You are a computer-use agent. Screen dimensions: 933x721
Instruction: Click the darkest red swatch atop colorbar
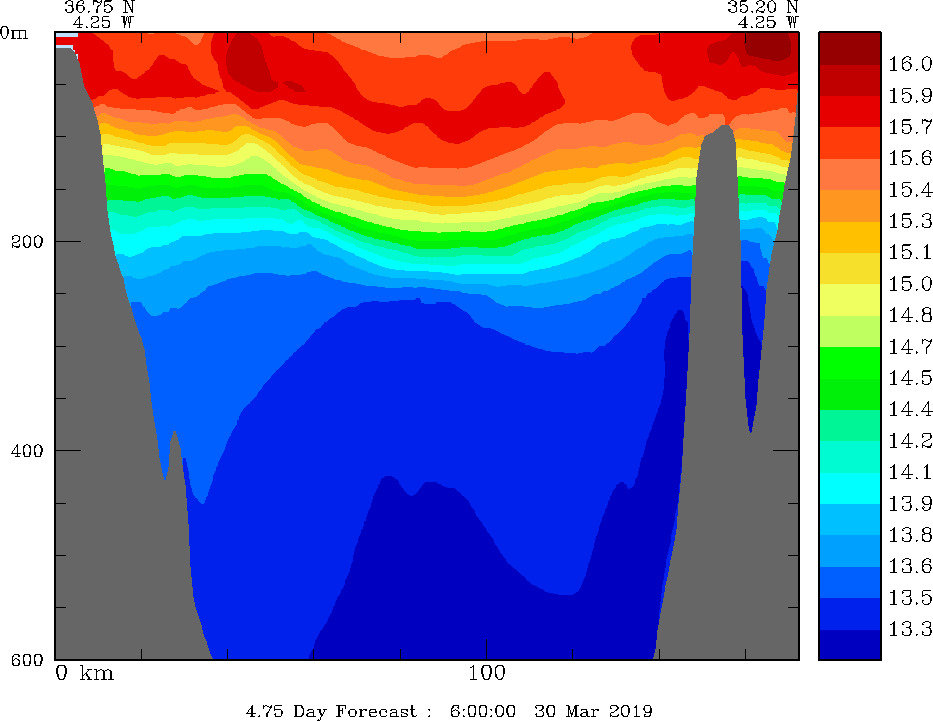click(850, 48)
